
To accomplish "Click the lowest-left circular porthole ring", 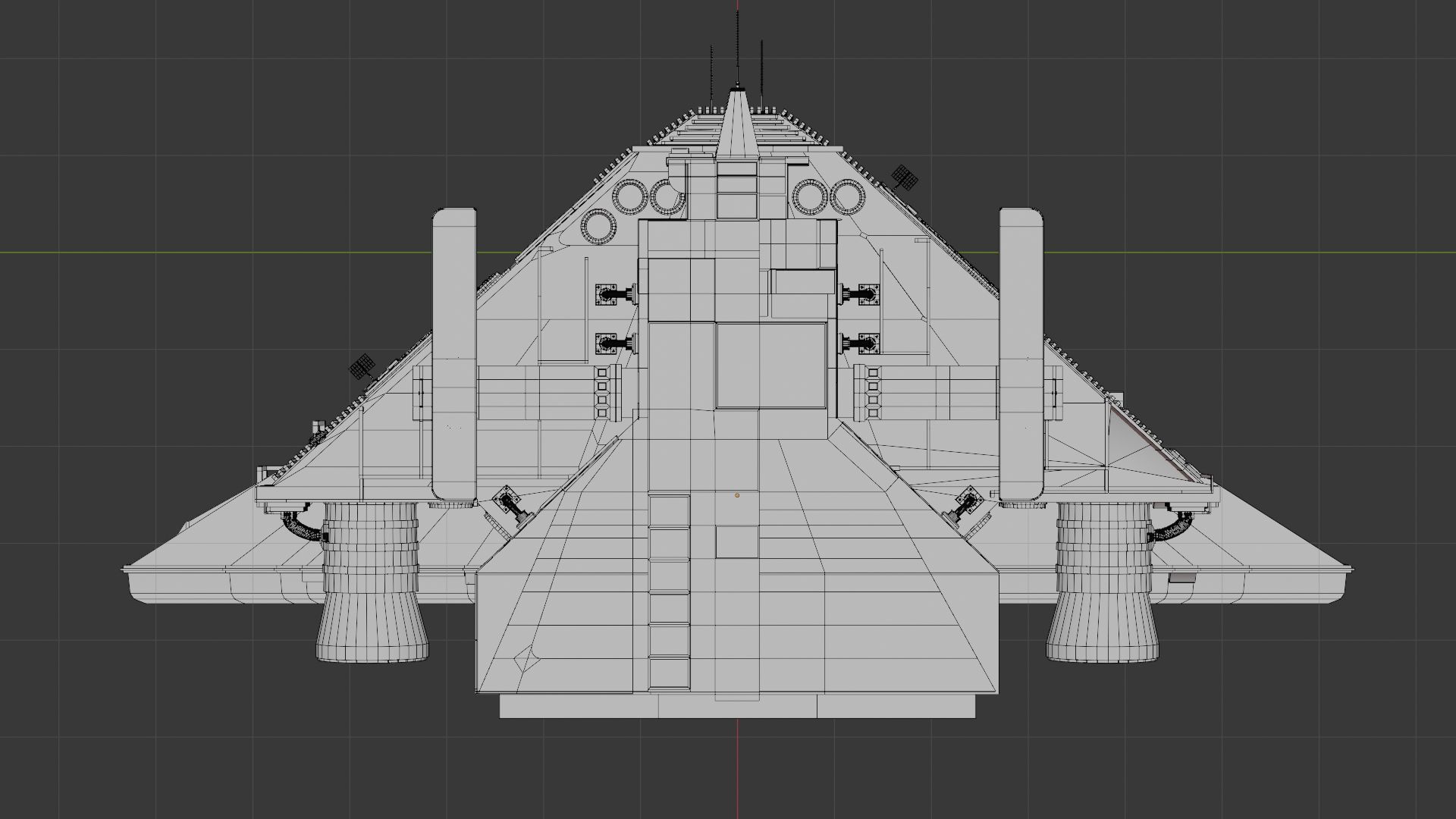I will coord(599,227).
